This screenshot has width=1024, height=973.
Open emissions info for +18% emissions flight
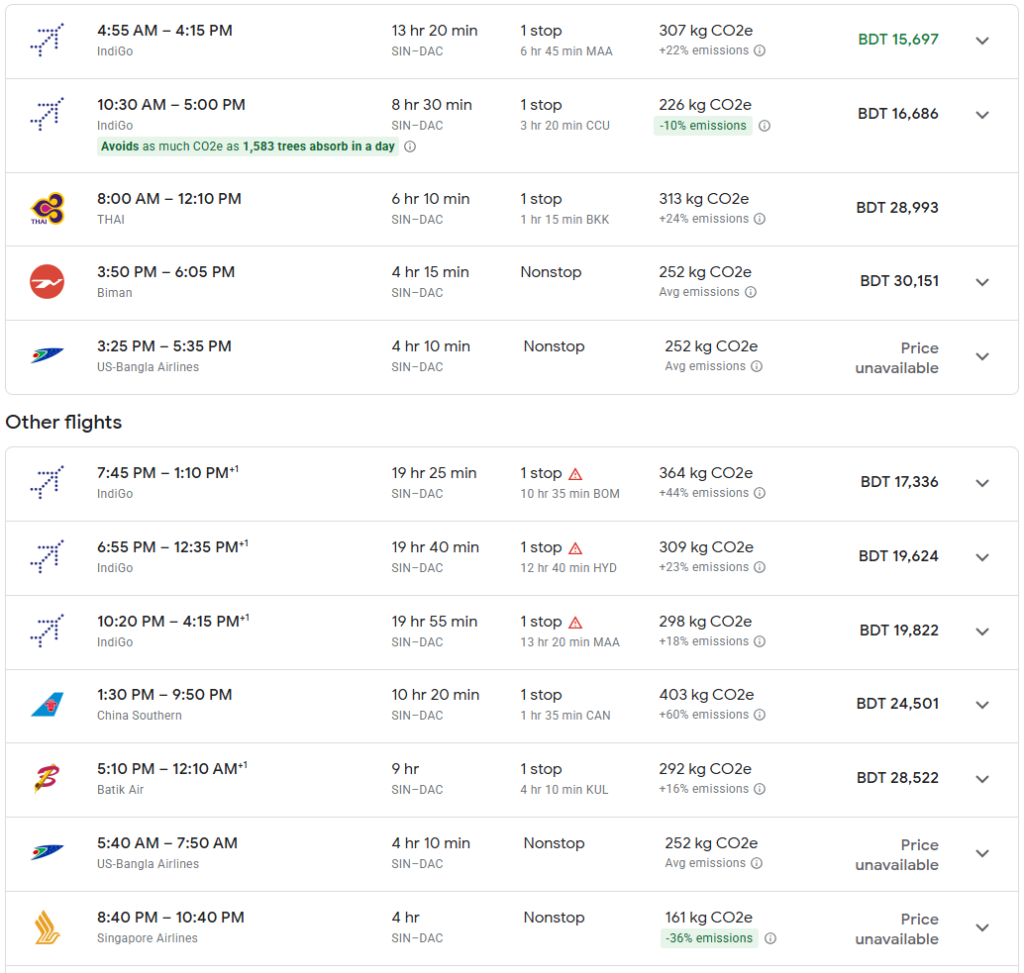pos(760,641)
